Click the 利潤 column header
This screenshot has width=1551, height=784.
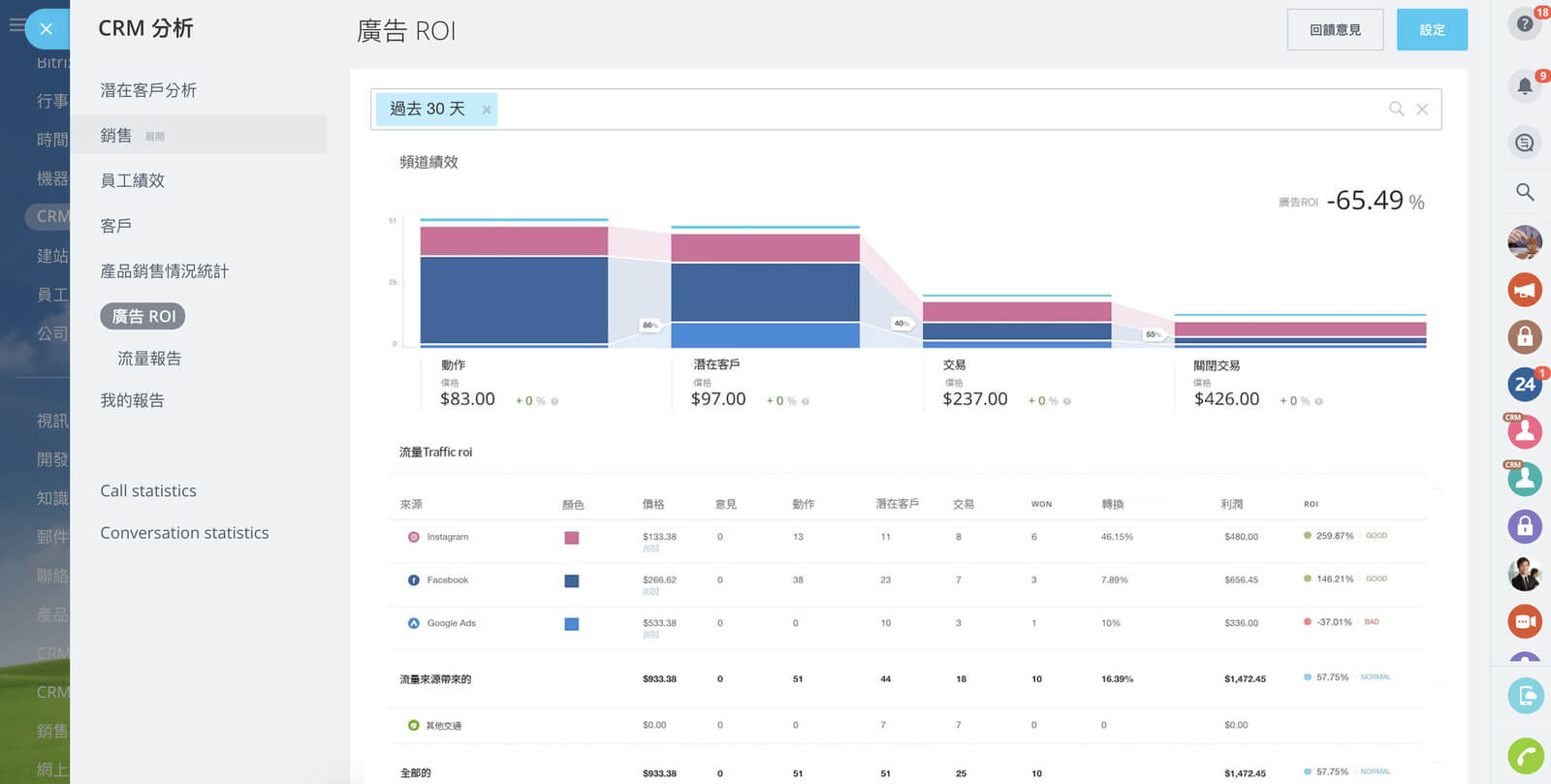tap(1231, 505)
